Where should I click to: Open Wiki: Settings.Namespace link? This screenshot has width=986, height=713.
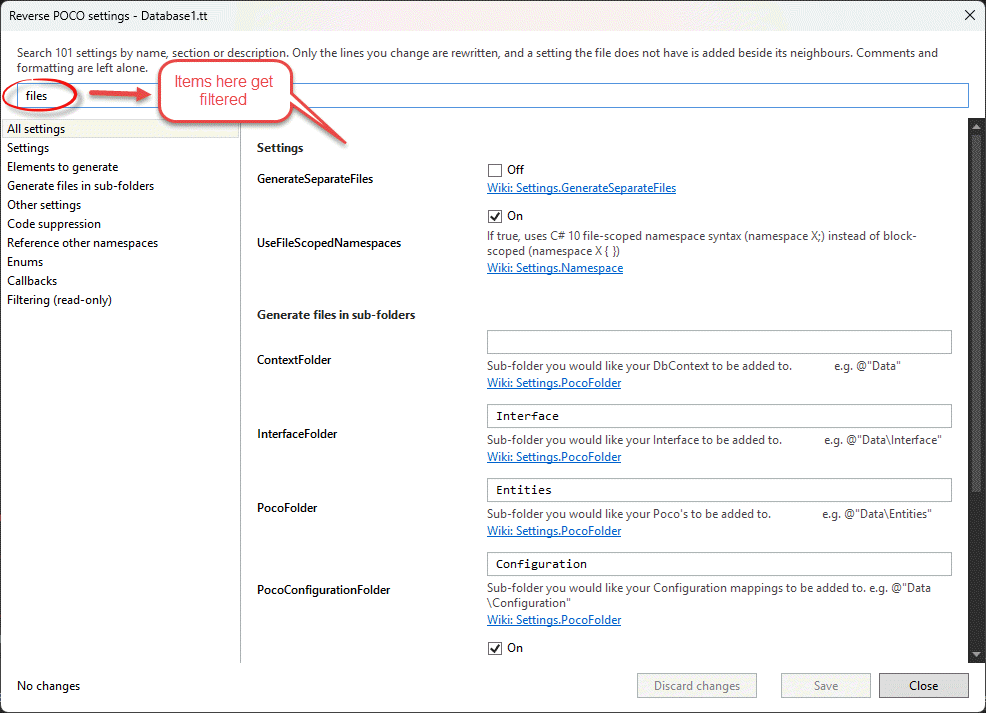click(x=555, y=268)
